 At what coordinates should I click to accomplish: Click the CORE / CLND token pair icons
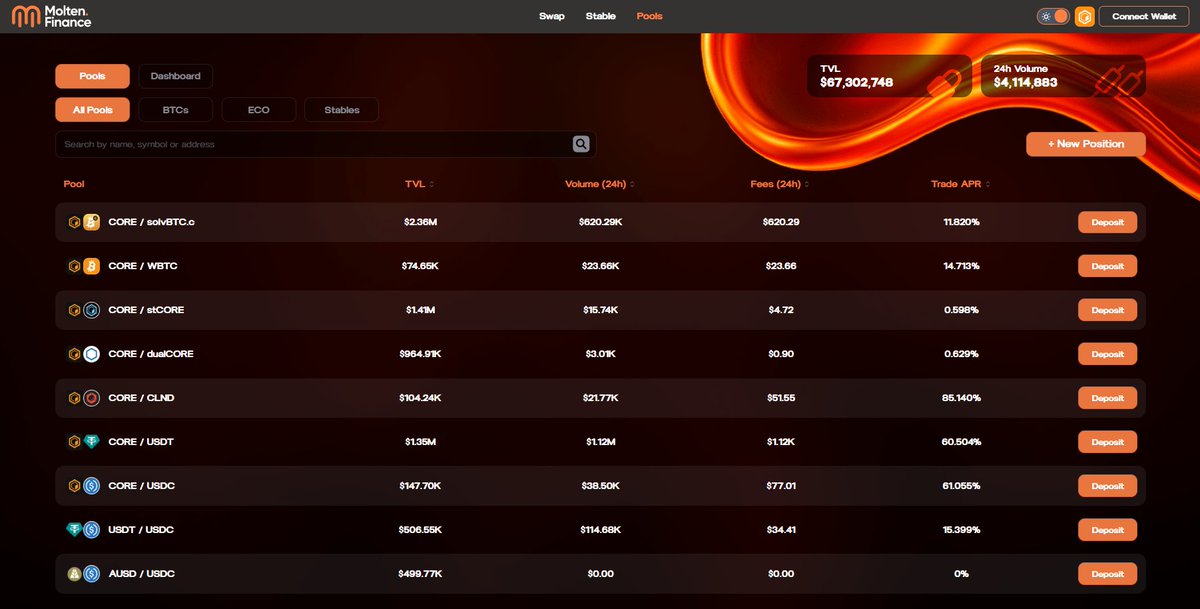pos(83,398)
